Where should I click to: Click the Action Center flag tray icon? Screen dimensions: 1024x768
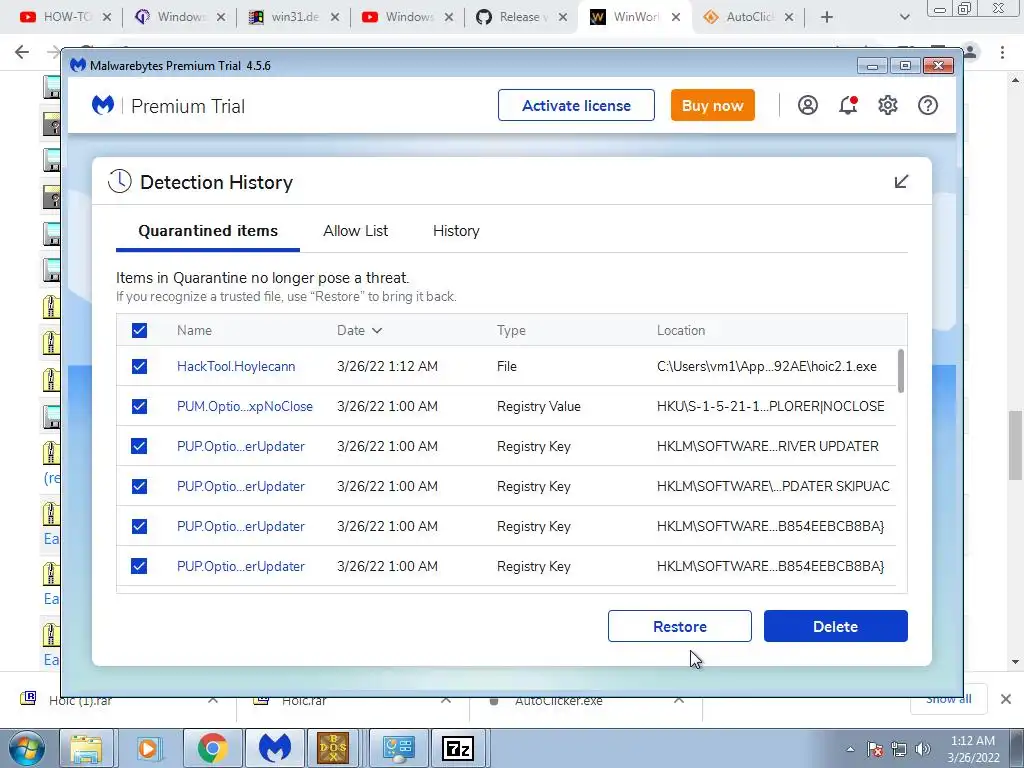tap(875, 749)
